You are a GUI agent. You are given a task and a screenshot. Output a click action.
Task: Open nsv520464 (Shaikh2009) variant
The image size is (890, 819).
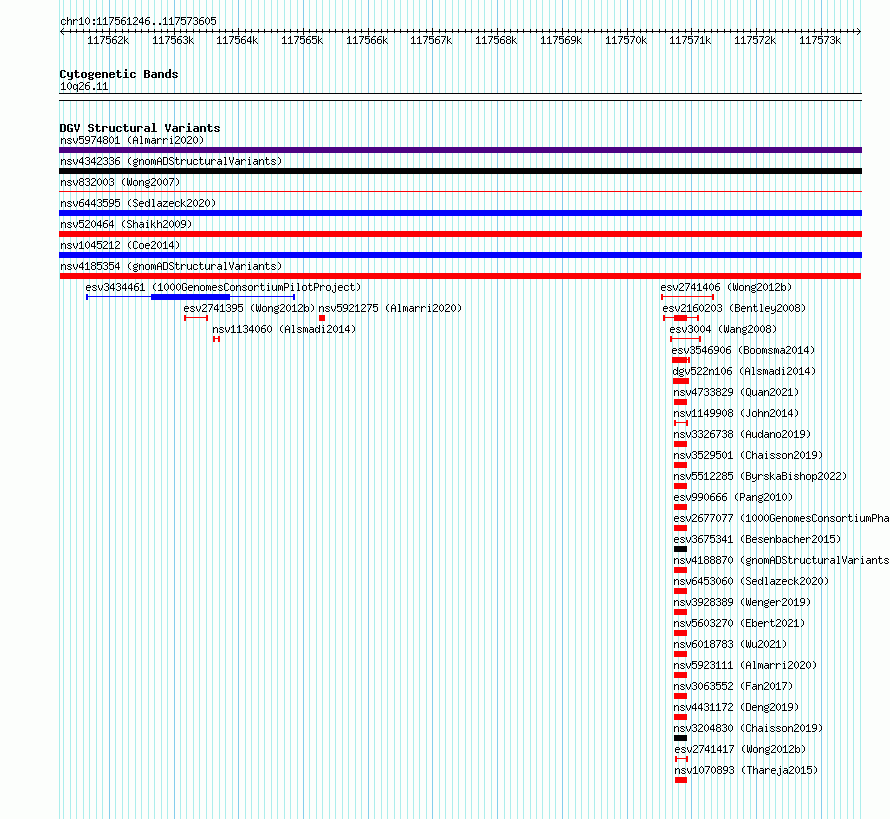point(126,224)
